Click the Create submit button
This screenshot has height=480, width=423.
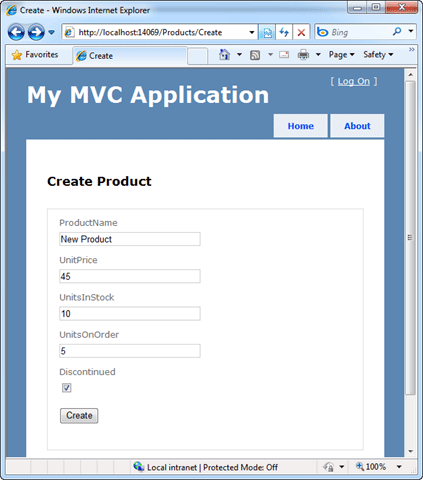coord(79,416)
